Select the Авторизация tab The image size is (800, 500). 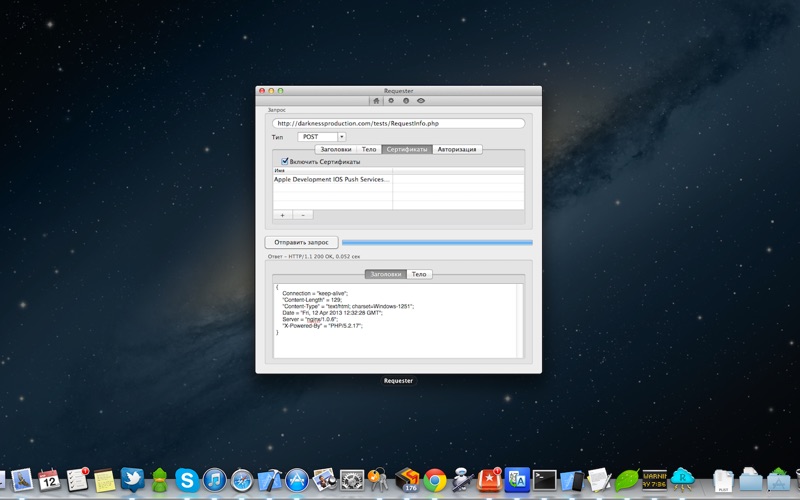[457, 149]
